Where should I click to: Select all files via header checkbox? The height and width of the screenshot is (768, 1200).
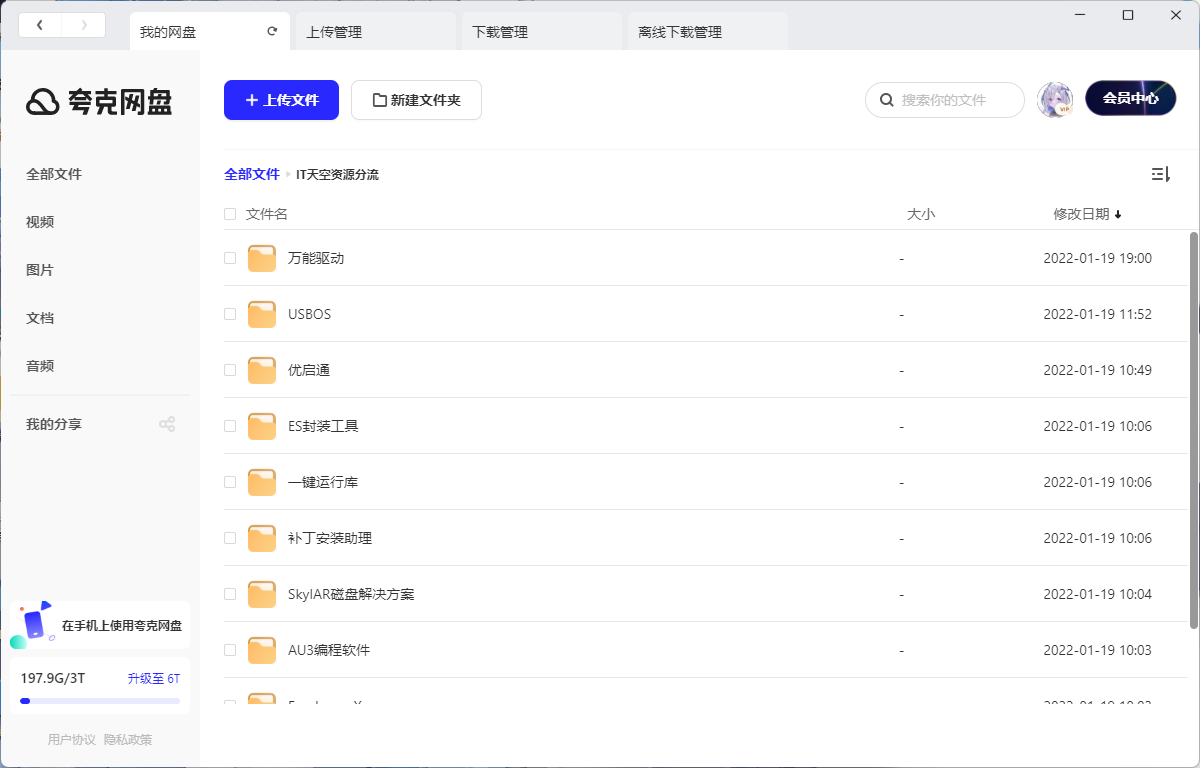(x=230, y=214)
